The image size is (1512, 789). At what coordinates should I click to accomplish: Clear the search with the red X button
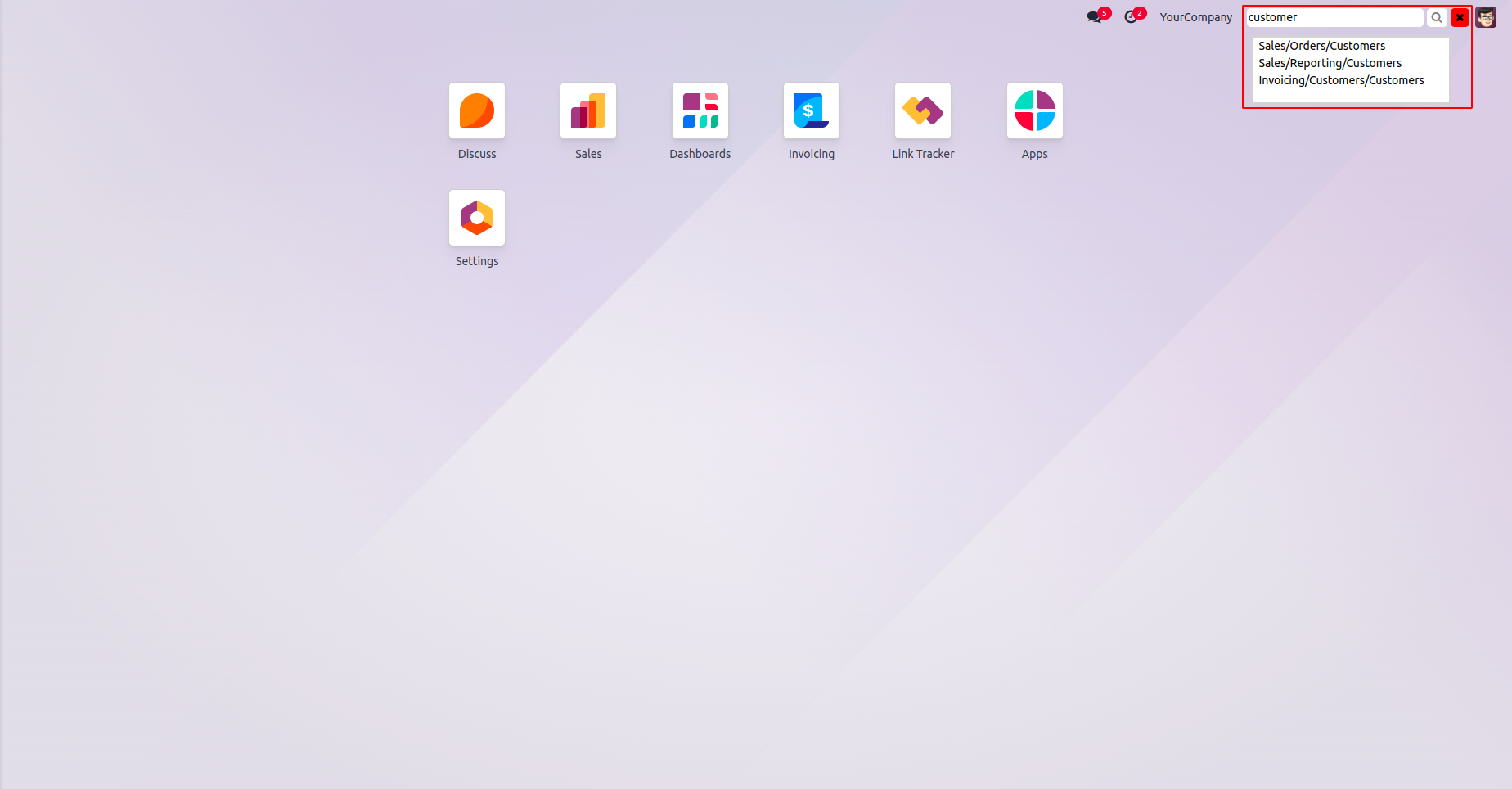coord(1460,17)
